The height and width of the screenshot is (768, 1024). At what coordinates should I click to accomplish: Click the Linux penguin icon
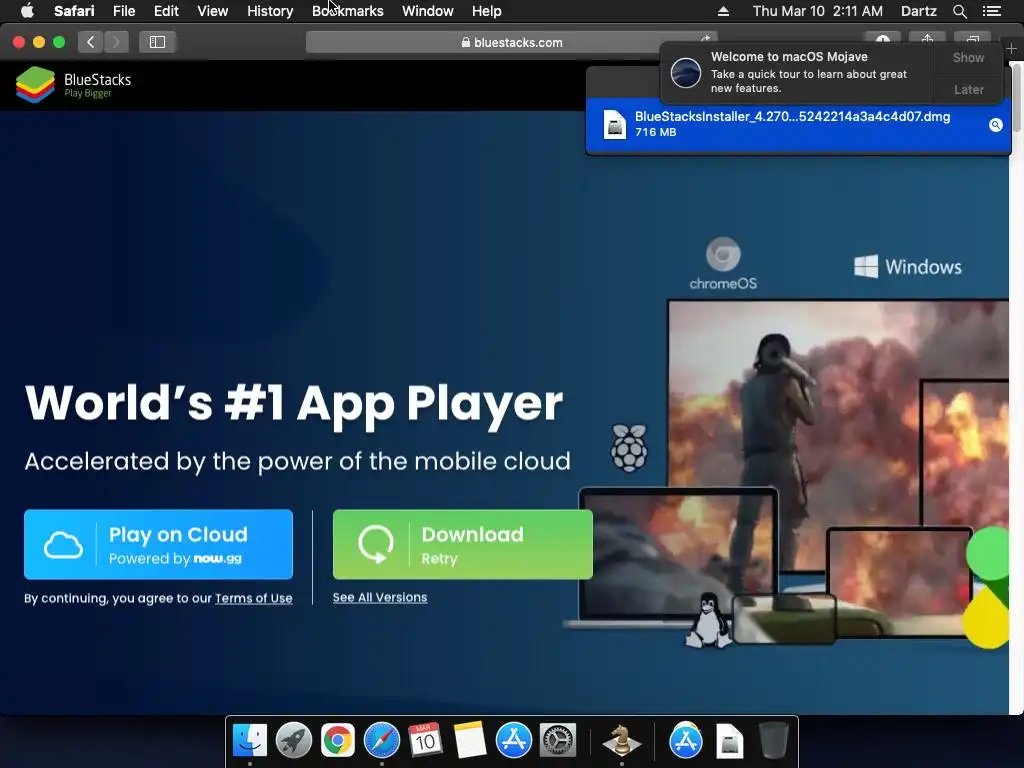708,620
